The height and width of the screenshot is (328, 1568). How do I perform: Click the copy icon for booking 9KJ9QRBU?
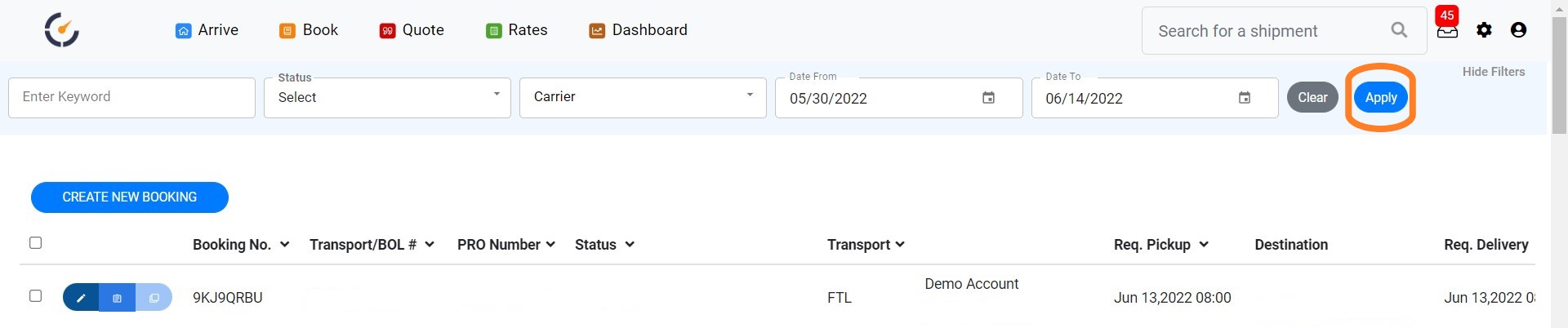coord(154,298)
